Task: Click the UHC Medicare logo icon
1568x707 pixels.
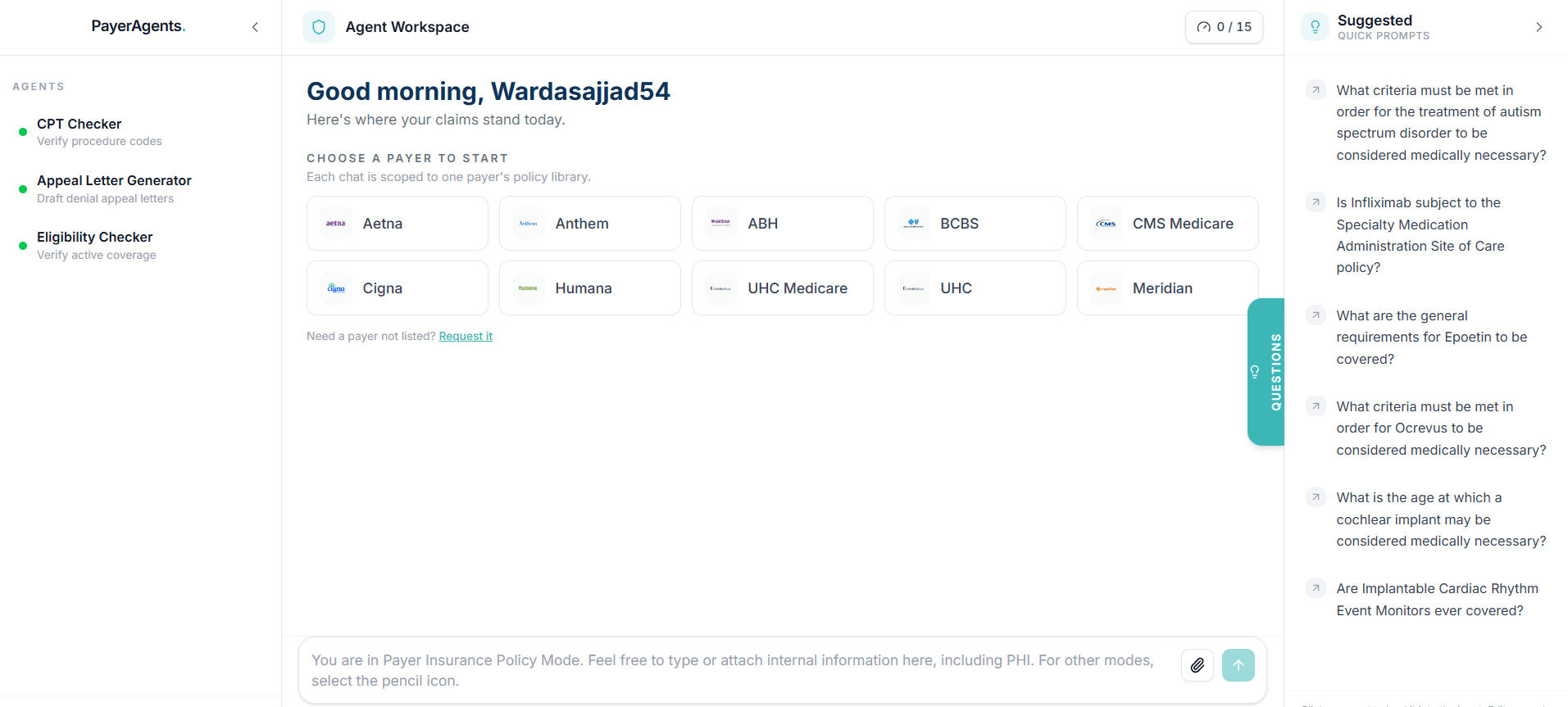Action: 721,288
